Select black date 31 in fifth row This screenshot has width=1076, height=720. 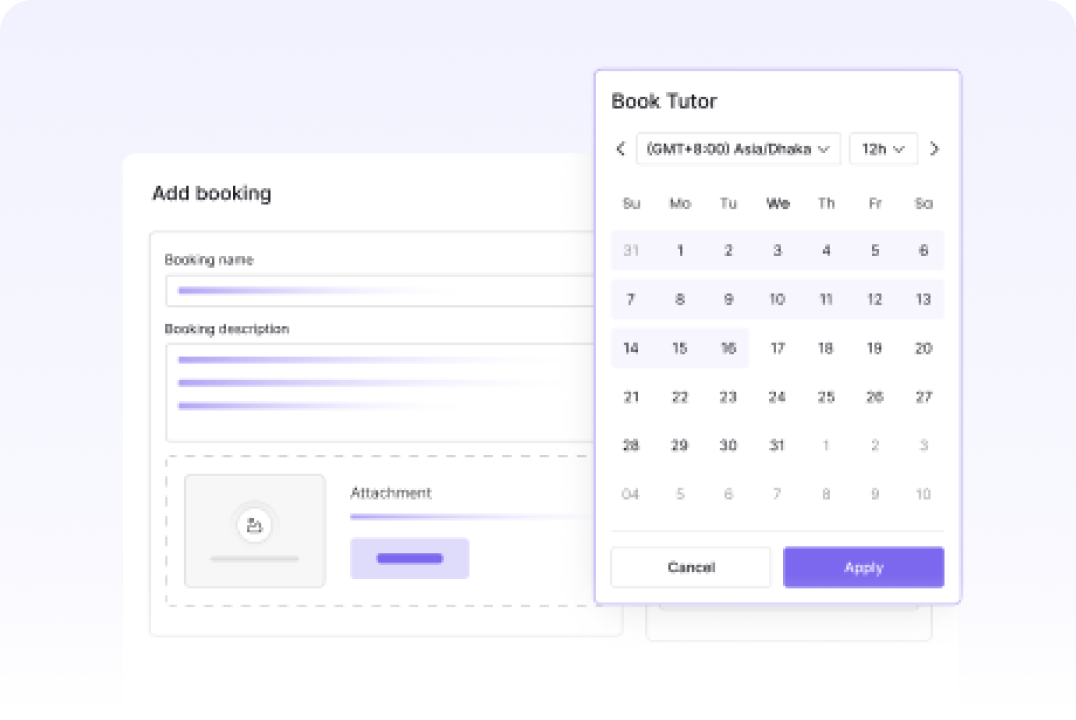[x=777, y=445]
